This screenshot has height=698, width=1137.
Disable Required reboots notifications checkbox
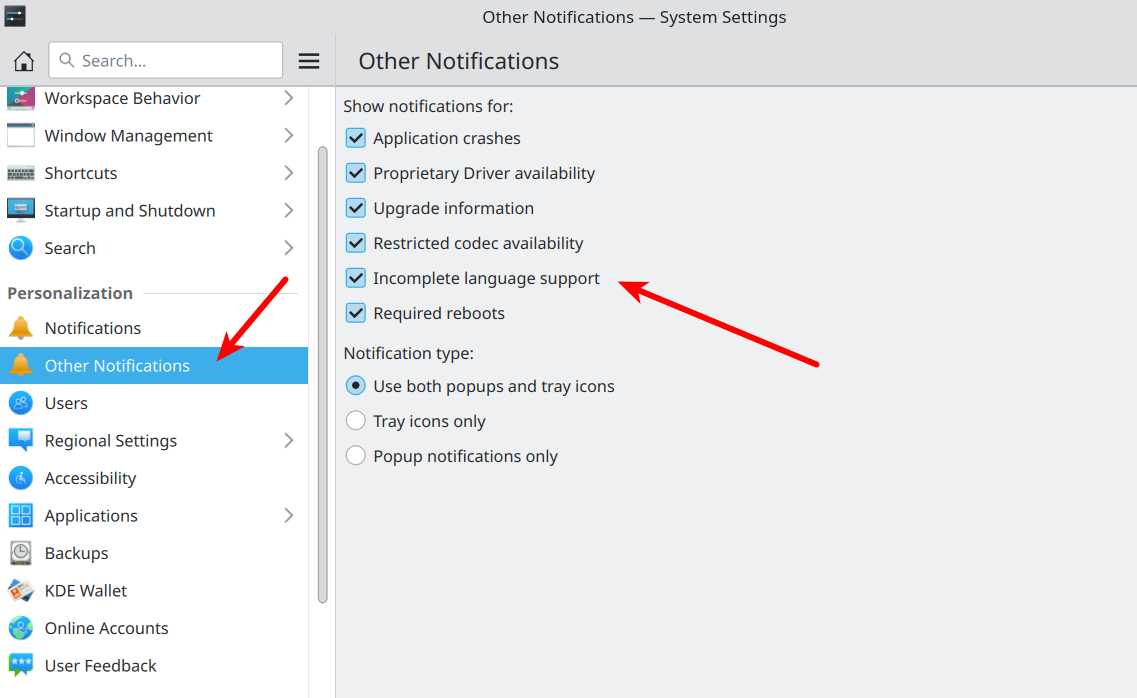[355, 313]
